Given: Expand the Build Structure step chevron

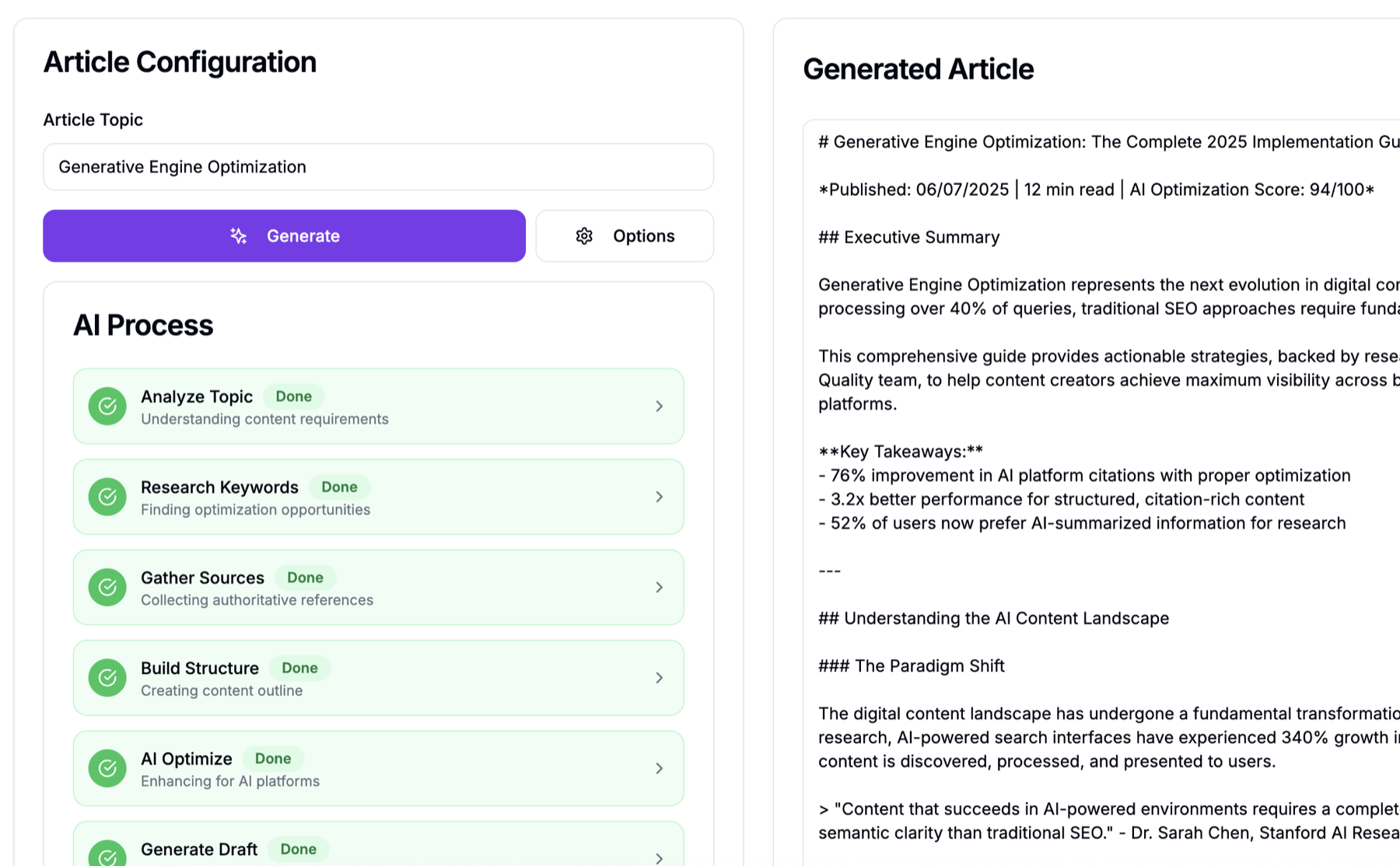Looking at the screenshot, I should pyautogui.click(x=659, y=678).
